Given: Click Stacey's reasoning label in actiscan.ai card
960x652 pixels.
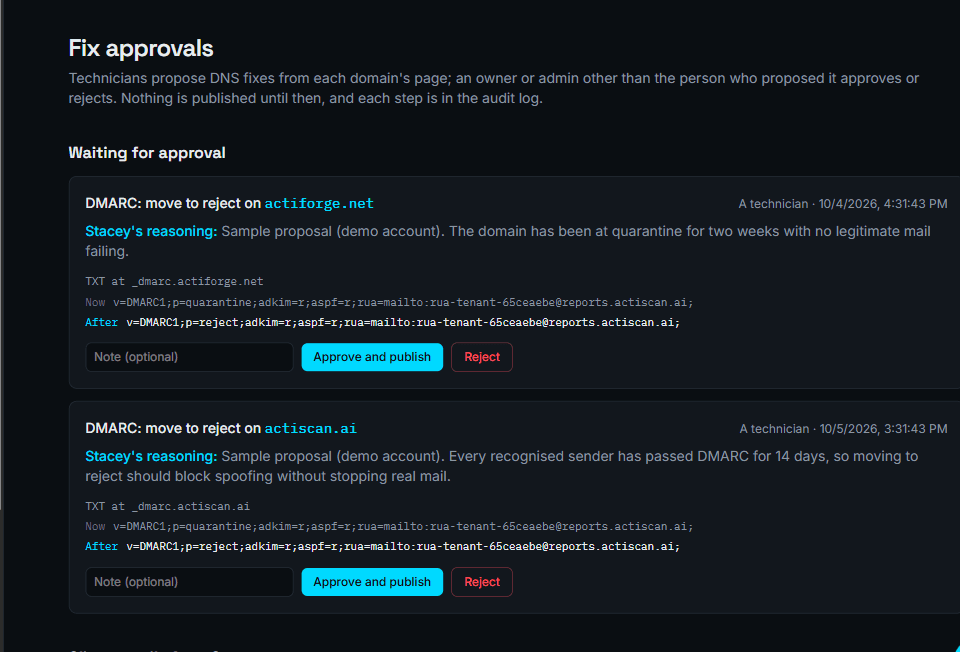Looking at the screenshot, I should click(151, 456).
